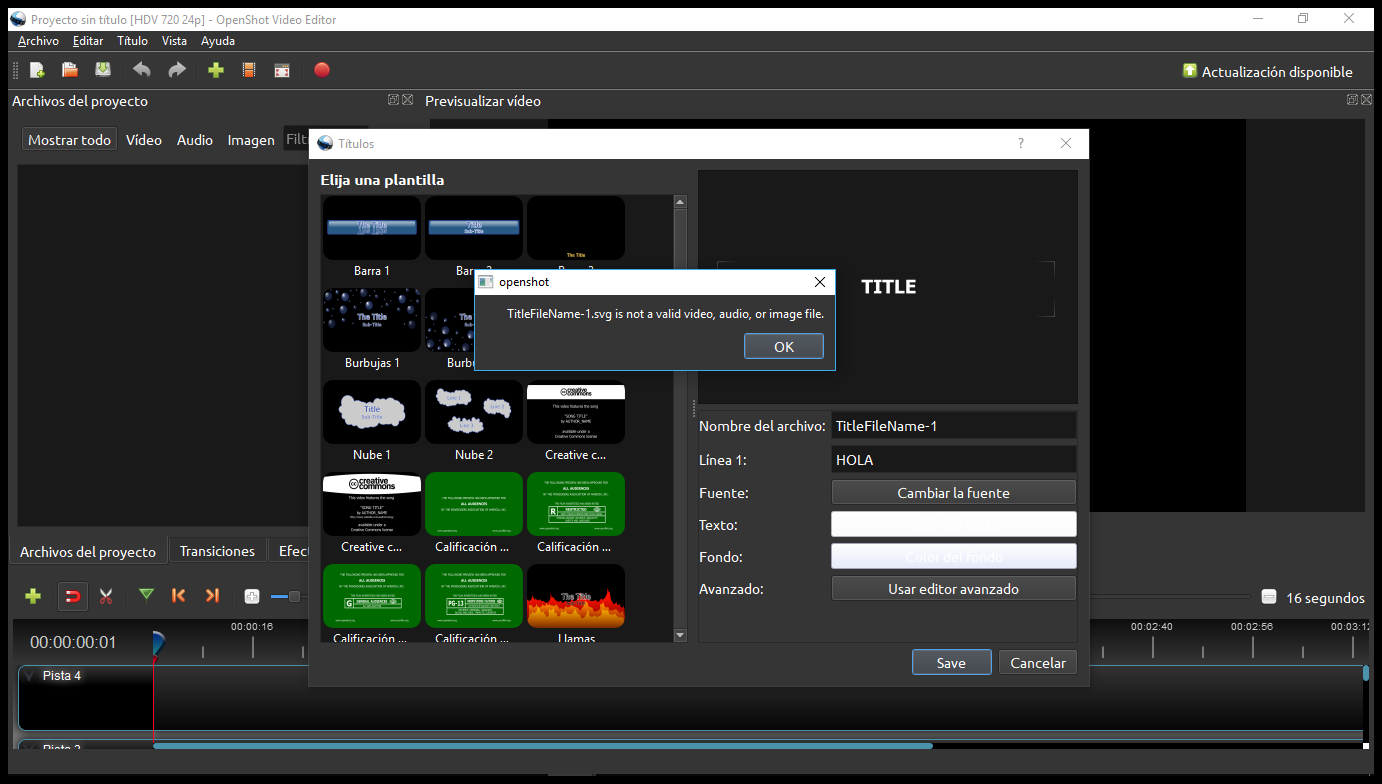
Task: Center the timeline on the playhead
Action: 252,596
